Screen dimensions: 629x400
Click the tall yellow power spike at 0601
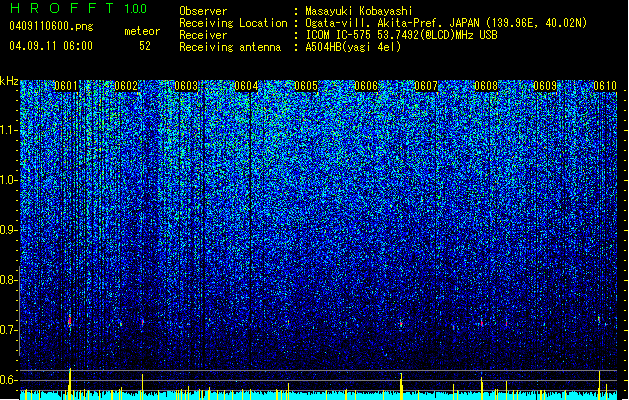click(70, 384)
